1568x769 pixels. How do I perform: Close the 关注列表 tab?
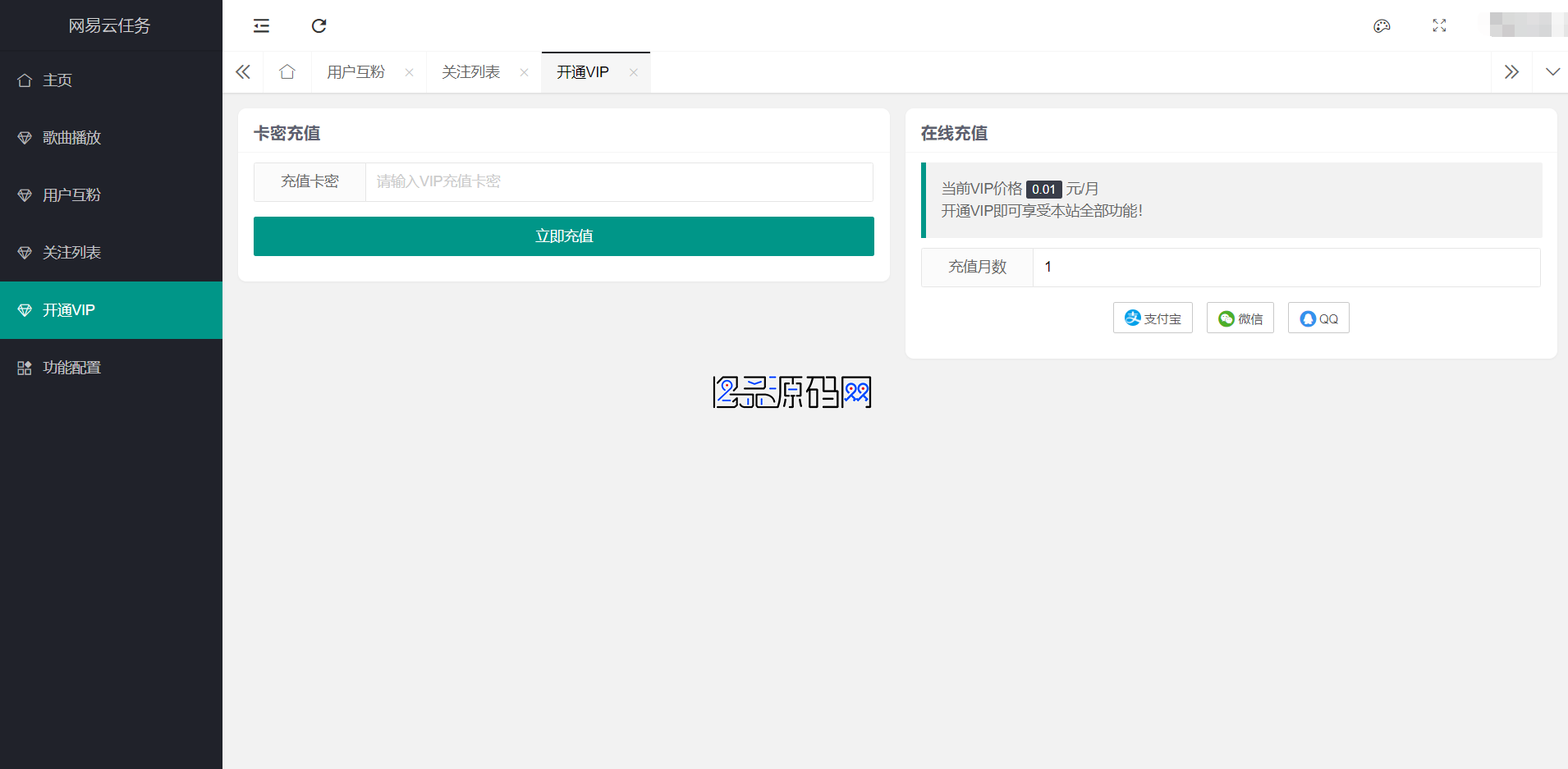(x=524, y=72)
